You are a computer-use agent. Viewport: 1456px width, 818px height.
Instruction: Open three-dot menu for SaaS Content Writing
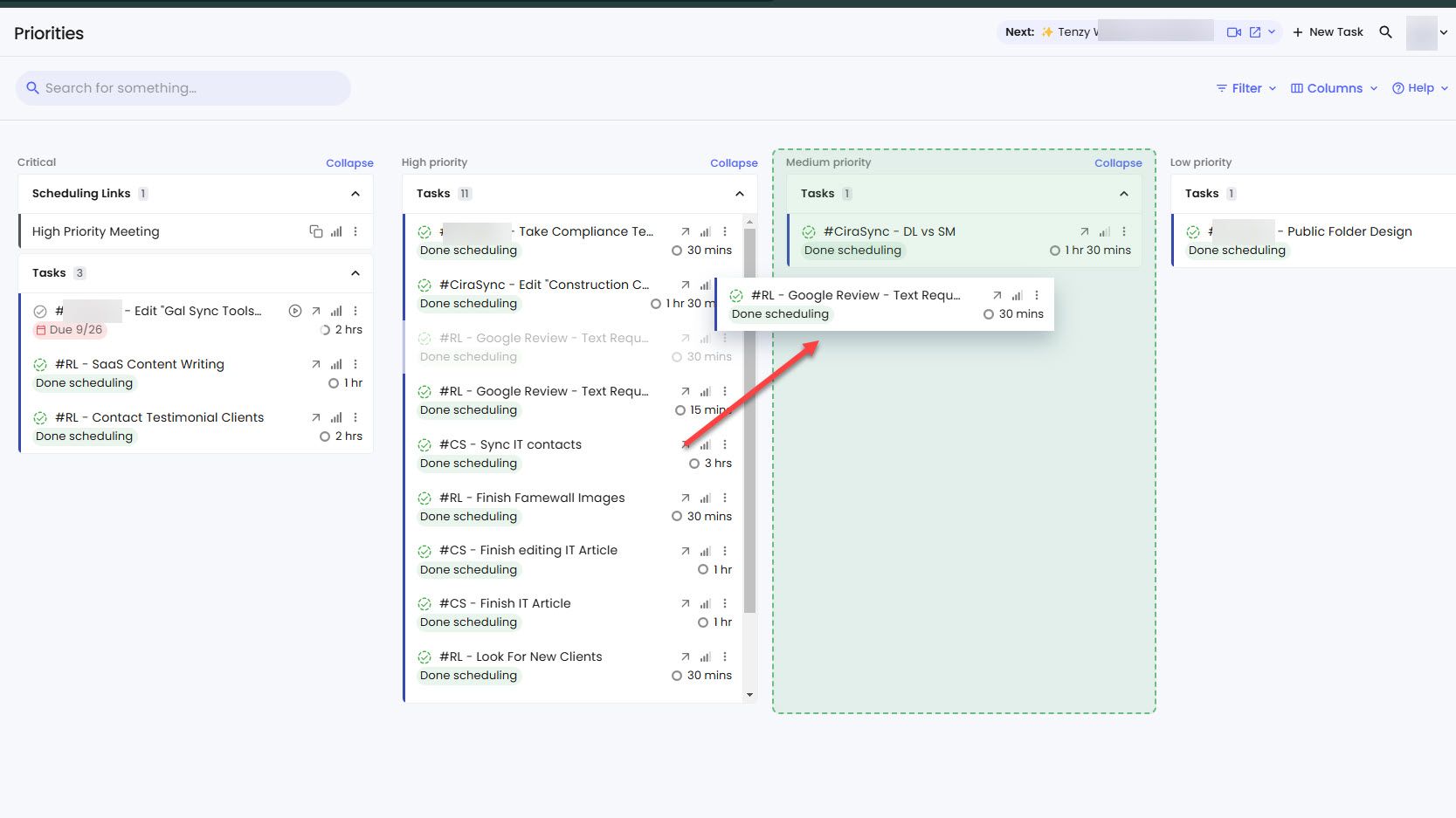pos(355,364)
